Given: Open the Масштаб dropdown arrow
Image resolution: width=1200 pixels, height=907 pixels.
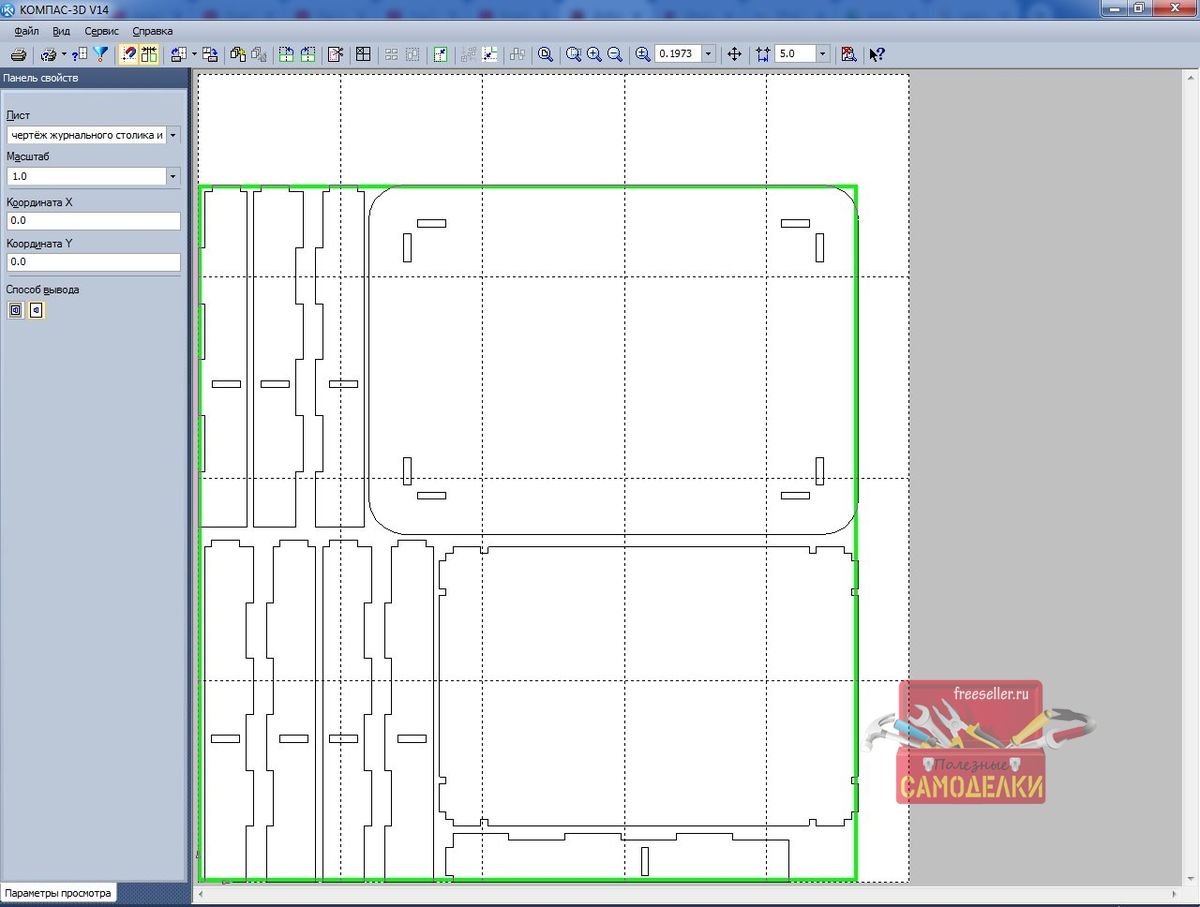Looking at the screenshot, I should pos(173,176).
